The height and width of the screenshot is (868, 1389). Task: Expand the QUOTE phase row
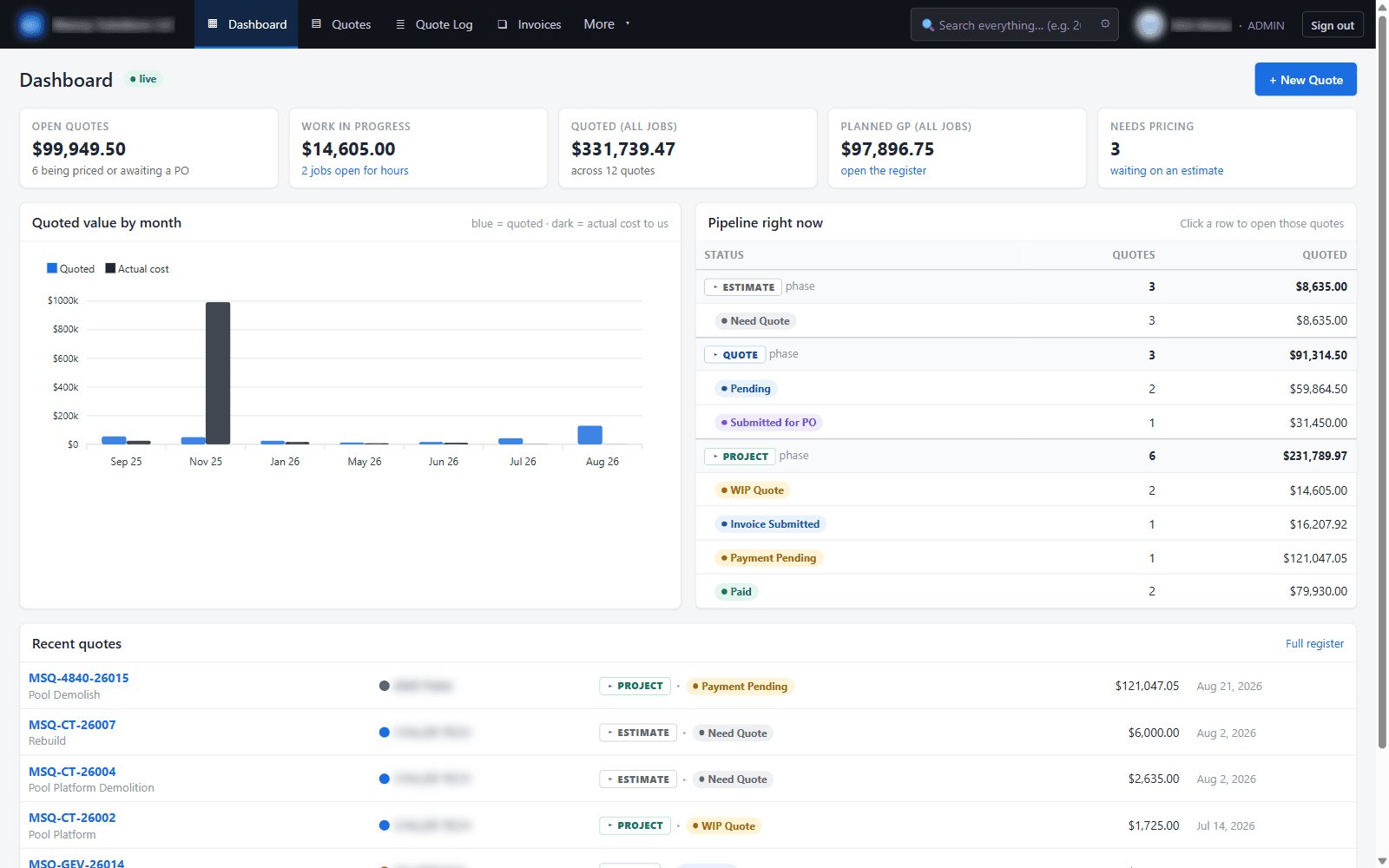[735, 354]
